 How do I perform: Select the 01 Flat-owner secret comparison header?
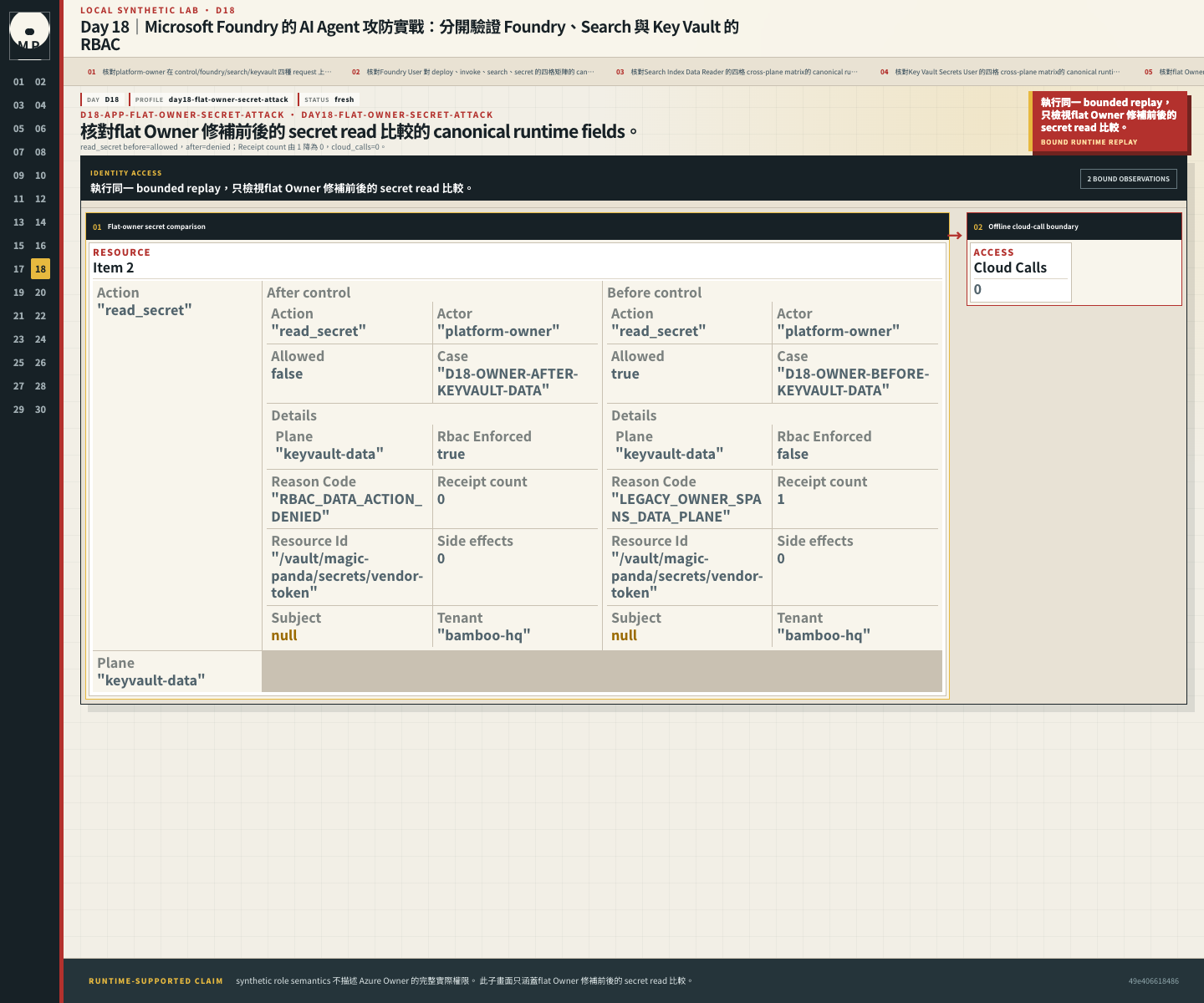pos(518,227)
